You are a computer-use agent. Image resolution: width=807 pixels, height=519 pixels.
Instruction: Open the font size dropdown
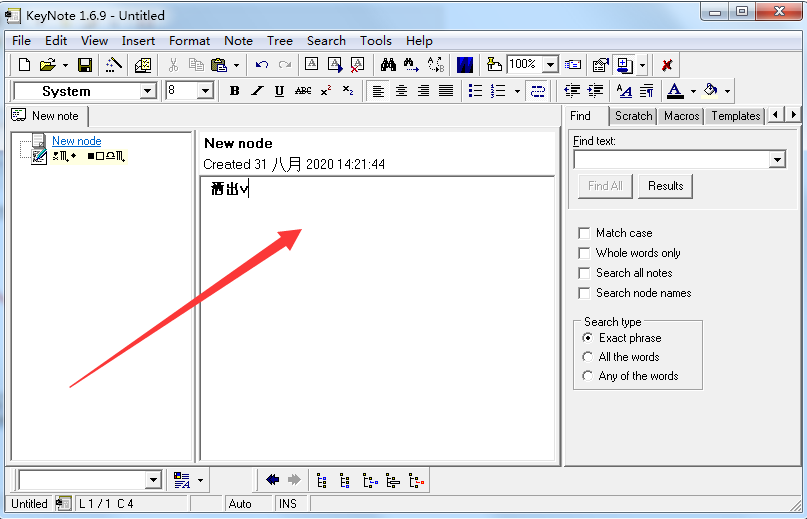205,91
